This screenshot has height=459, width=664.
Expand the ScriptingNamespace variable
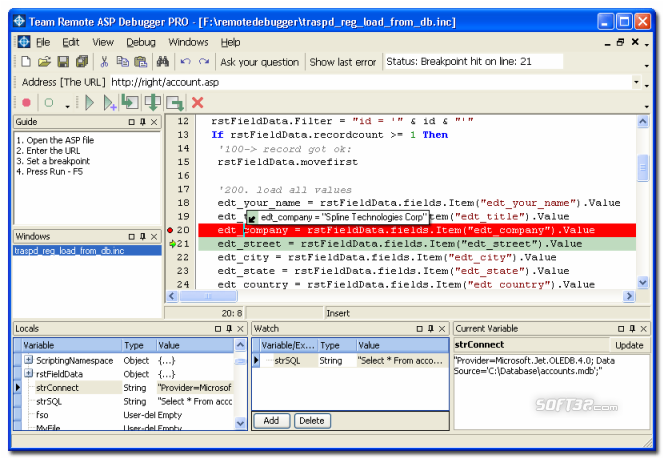point(28,360)
